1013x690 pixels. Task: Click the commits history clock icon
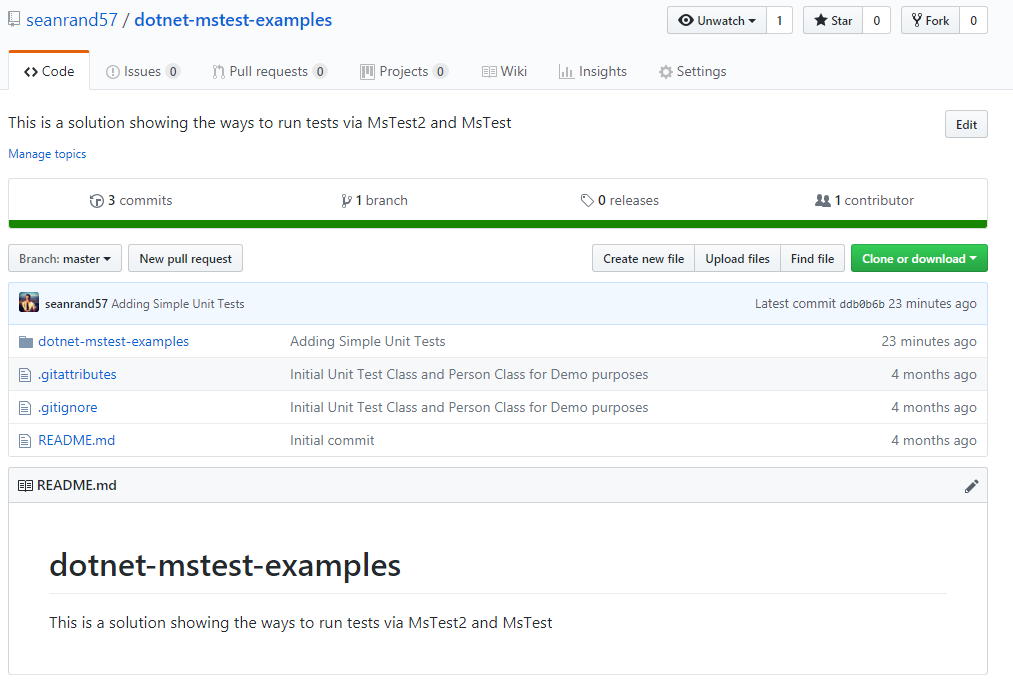pos(97,201)
